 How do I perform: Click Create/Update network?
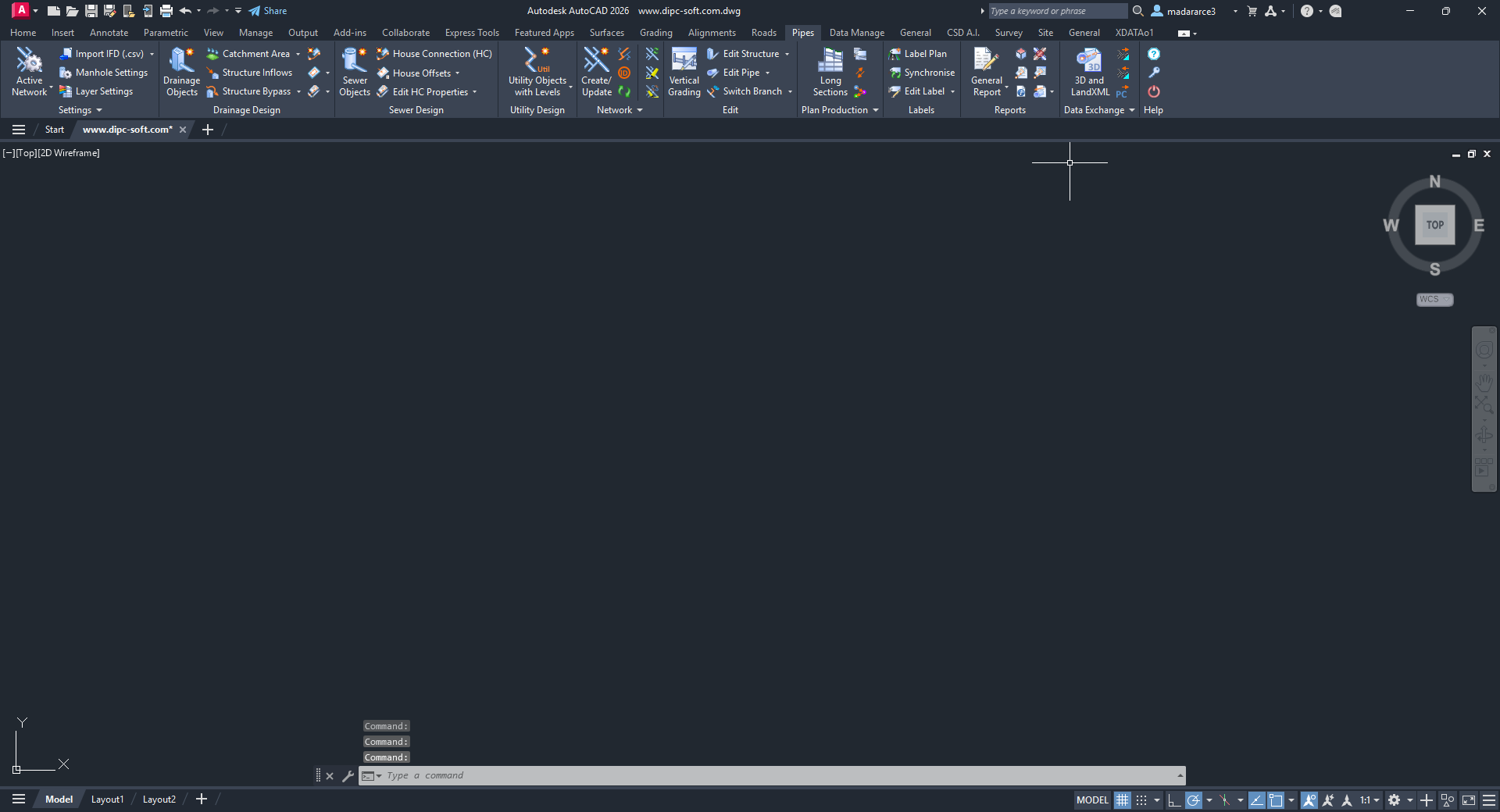pos(596,72)
